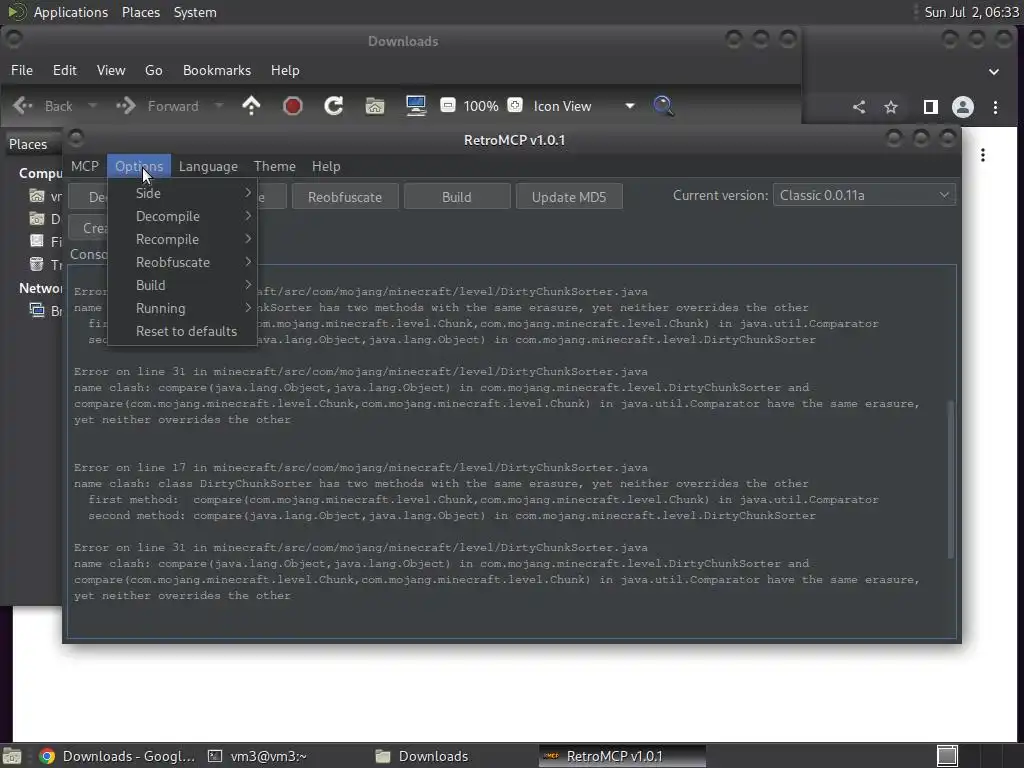The height and width of the screenshot is (768, 1024).
Task: Open the Current version combo box
Action: (x=864, y=195)
